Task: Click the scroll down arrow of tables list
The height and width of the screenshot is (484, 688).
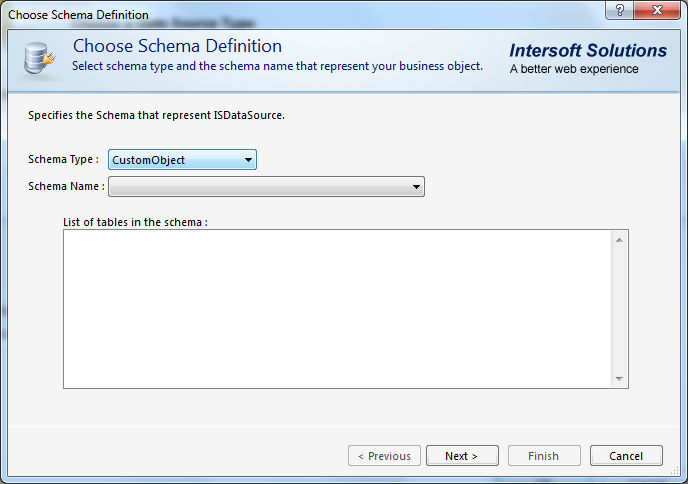Action: point(620,378)
